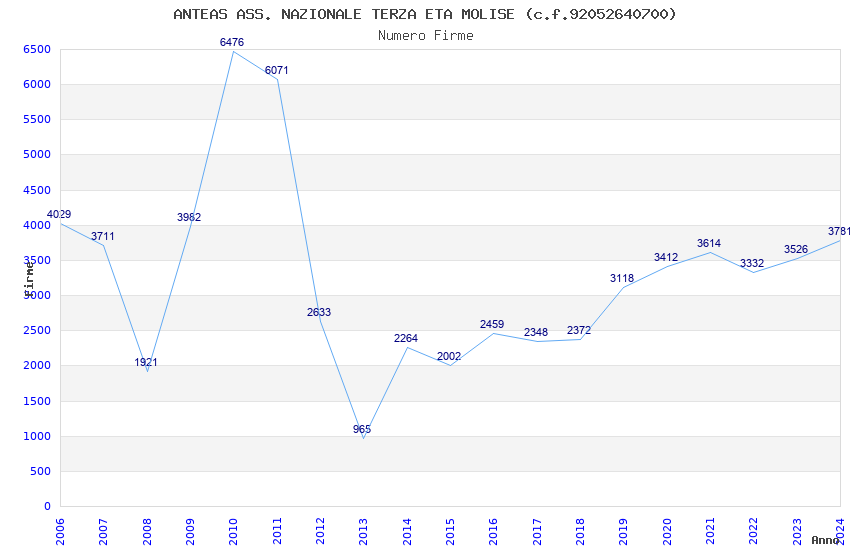Click the final data label 3781

coord(839,231)
